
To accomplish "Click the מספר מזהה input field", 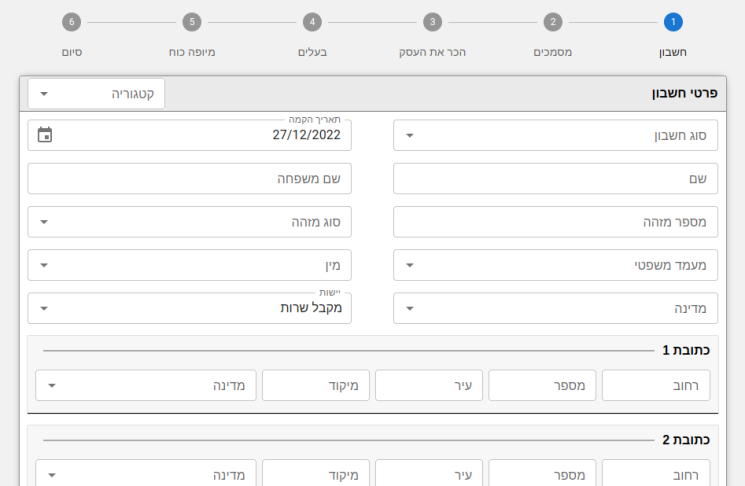I will click(555, 222).
